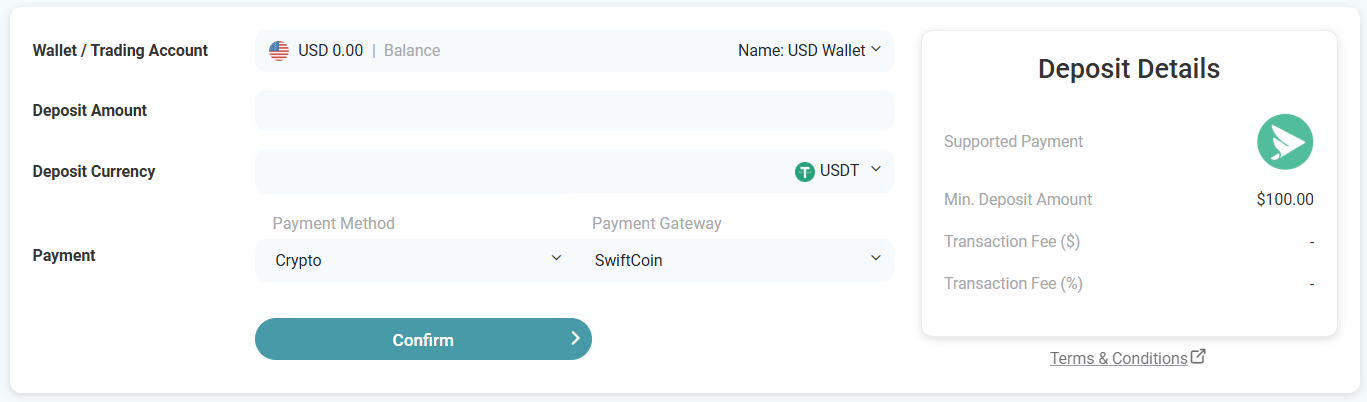Screen dimensions: 1367x402
Task: Click the green Tether USDT icon
Action: point(805,171)
